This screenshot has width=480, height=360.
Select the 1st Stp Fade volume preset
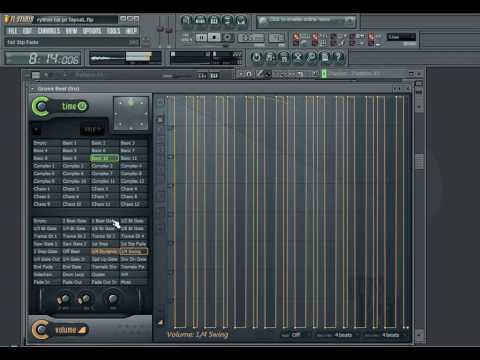[x=133, y=244]
